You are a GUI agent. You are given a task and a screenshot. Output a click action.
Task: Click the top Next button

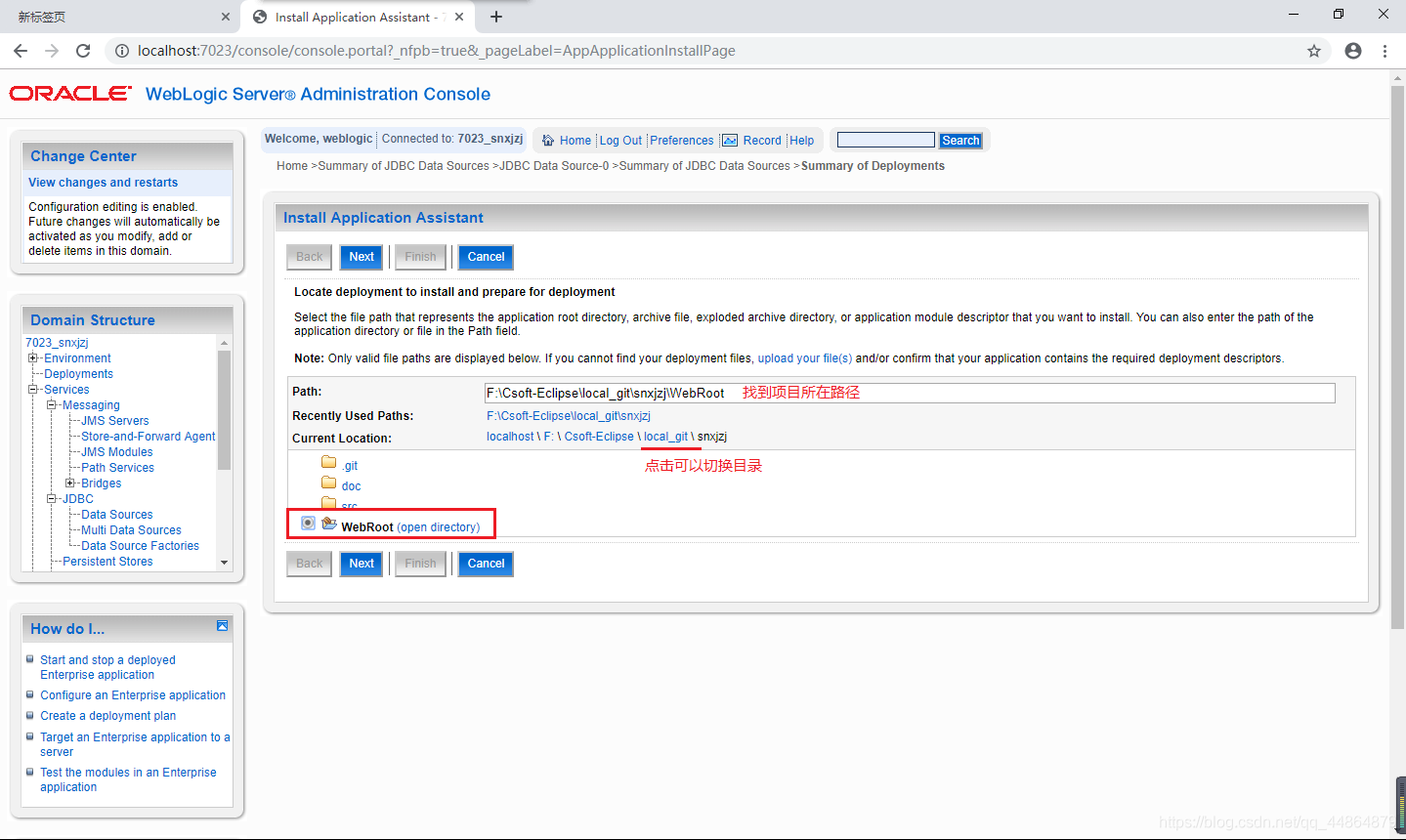point(362,257)
